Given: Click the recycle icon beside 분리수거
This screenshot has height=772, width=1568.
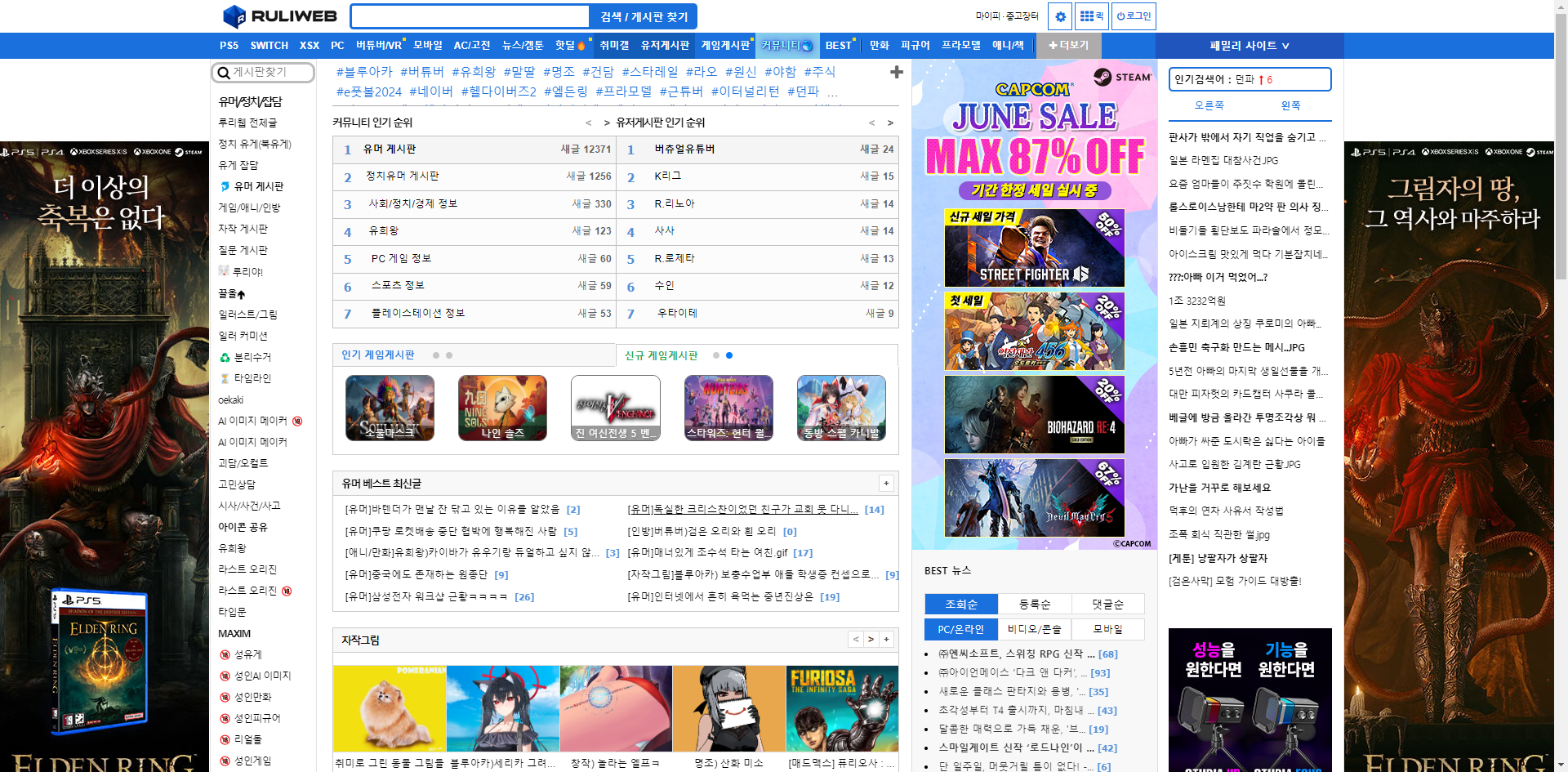Looking at the screenshot, I should tap(223, 356).
